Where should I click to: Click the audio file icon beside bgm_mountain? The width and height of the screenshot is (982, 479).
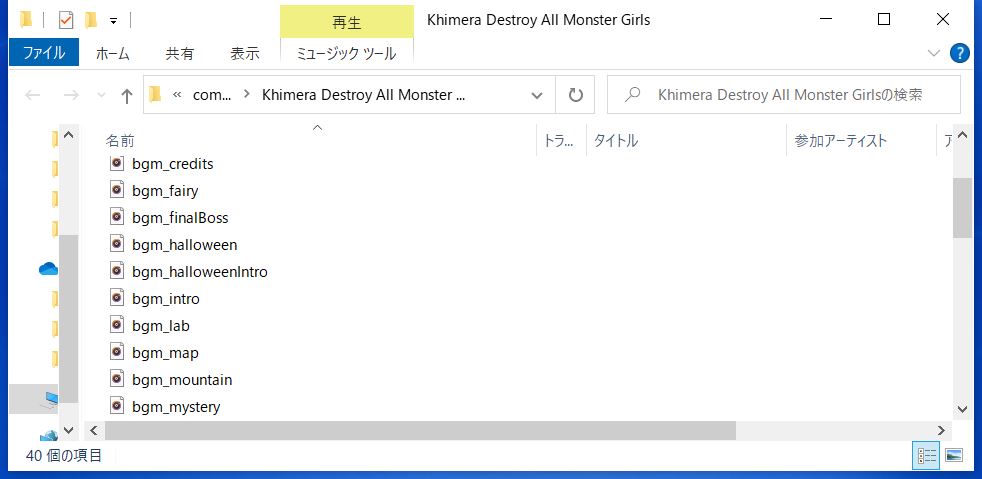[116, 379]
